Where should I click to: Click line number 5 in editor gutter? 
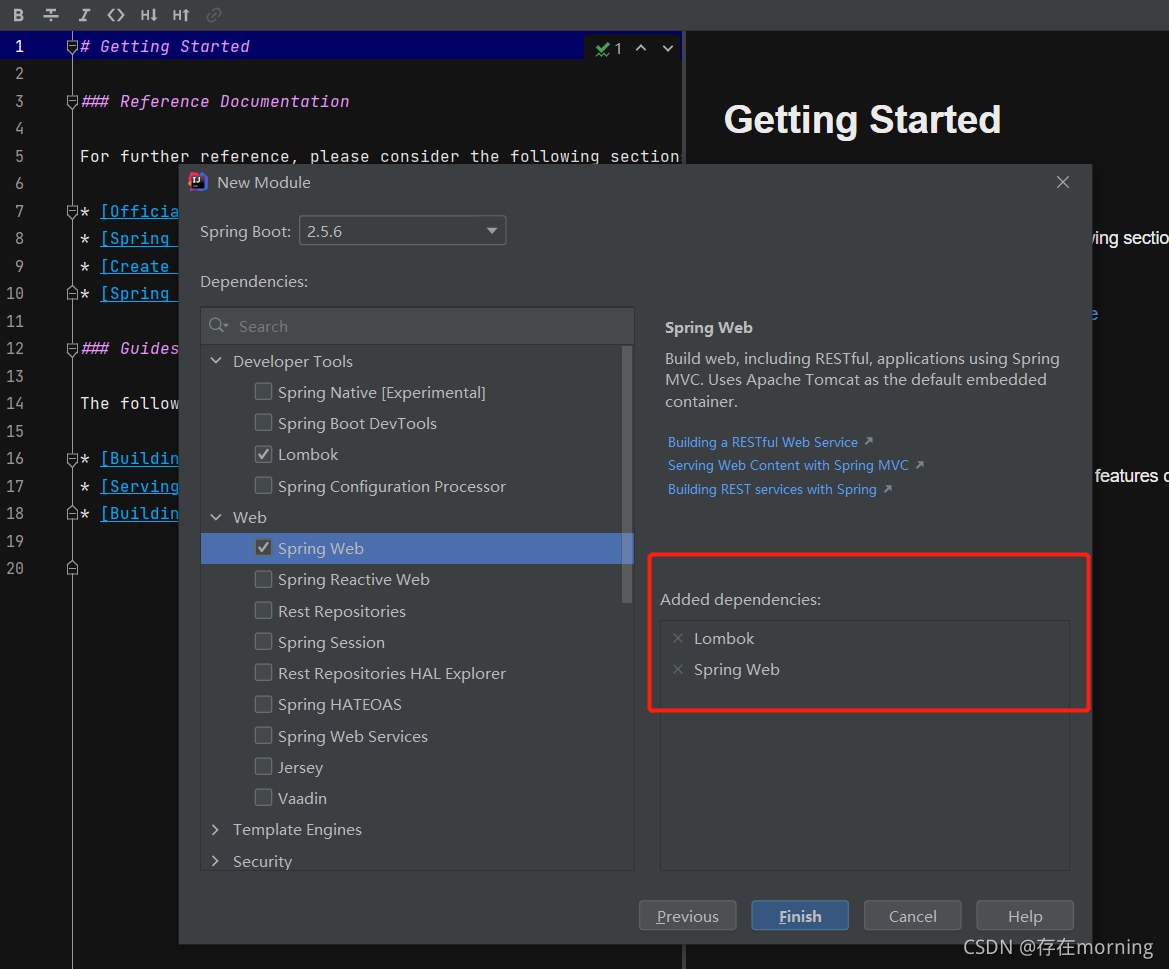(x=19, y=157)
